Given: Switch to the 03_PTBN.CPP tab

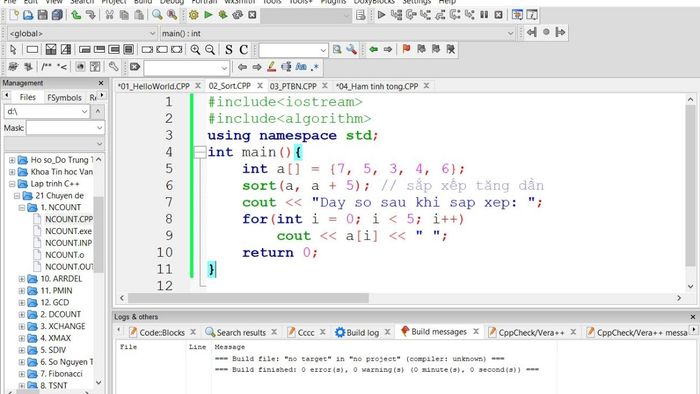Looking at the screenshot, I should tap(293, 86).
